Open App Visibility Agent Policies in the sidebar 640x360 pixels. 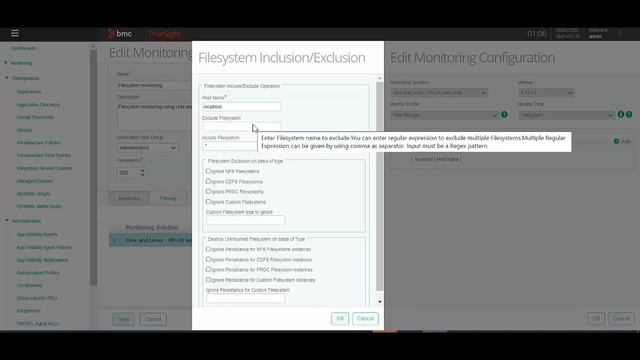[44, 247]
